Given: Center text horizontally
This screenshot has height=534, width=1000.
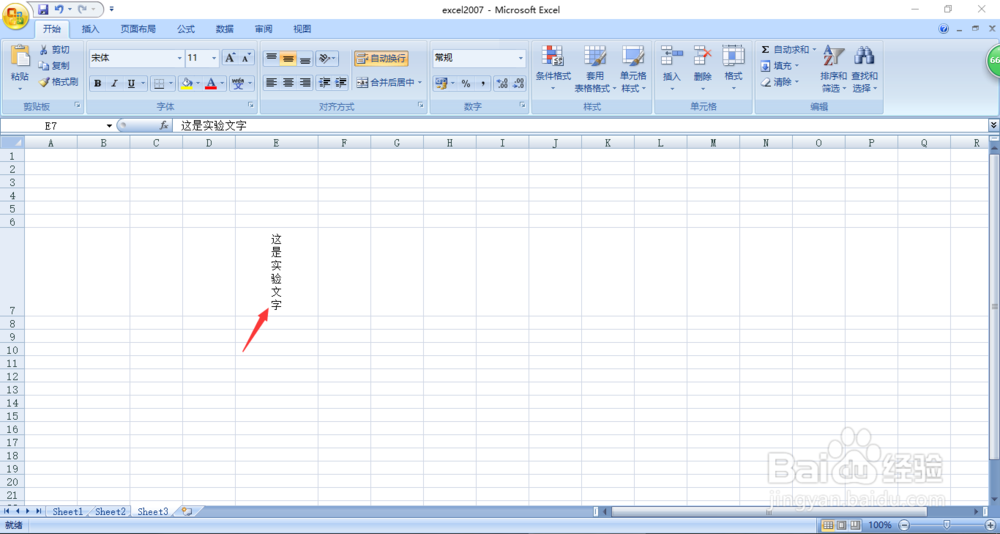Looking at the screenshot, I should [x=288, y=82].
